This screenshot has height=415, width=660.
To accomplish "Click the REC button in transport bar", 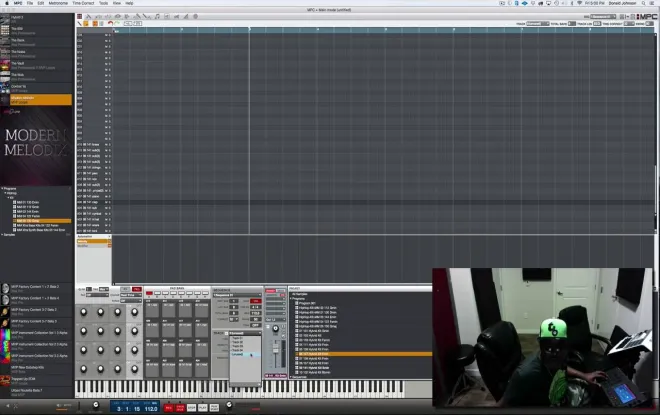I will [168, 407].
